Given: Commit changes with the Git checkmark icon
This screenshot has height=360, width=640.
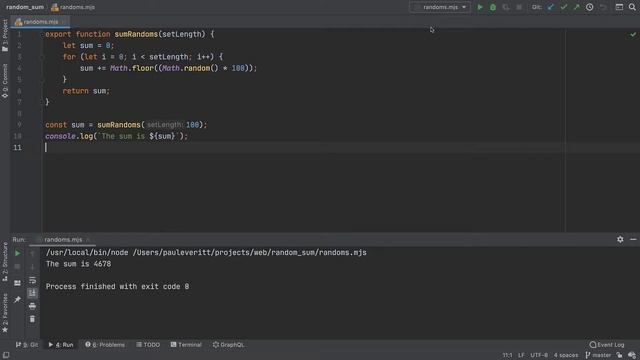Looking at the screenshot, I should (x=564, y=7).
